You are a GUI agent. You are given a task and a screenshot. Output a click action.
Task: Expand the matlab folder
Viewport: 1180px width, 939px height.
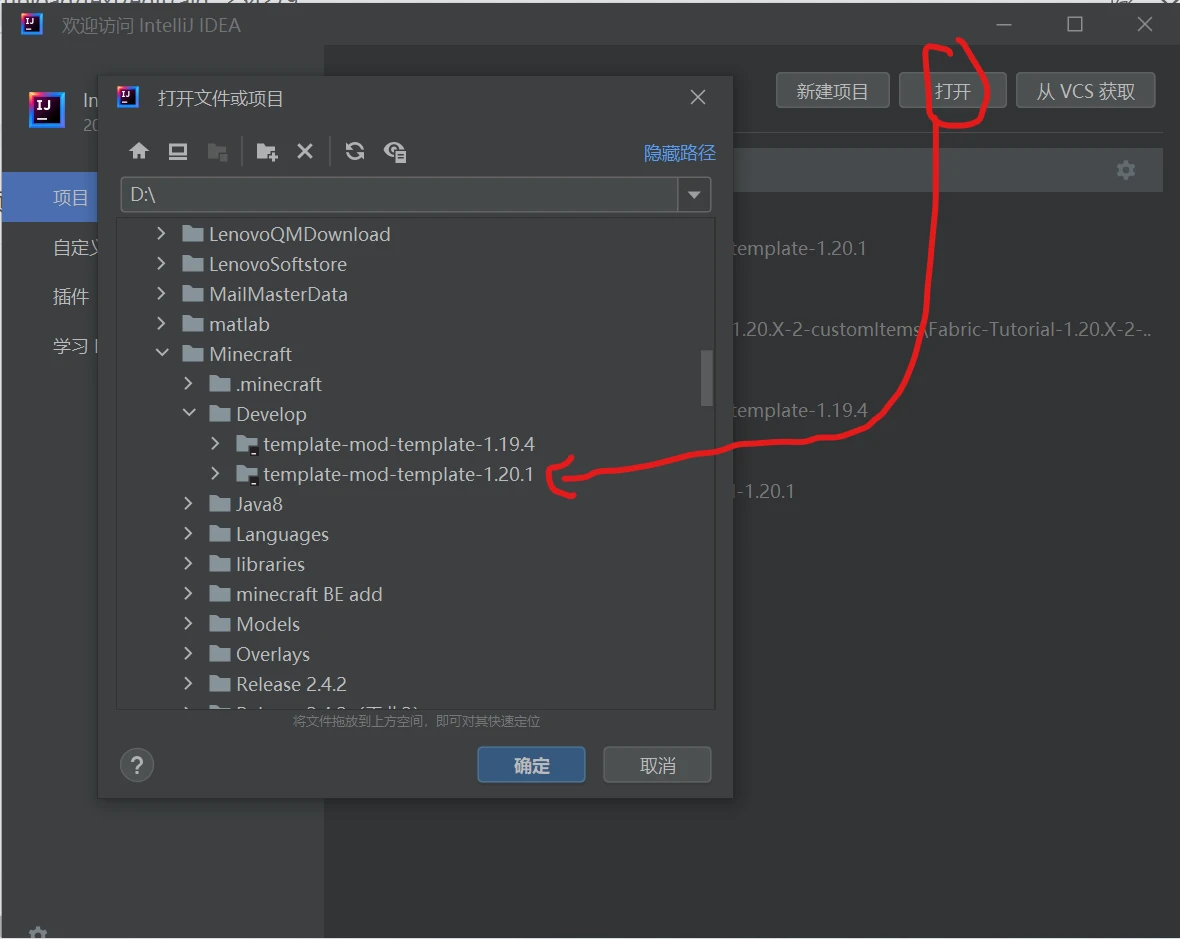pyautogui.click(x=161, y=324)
